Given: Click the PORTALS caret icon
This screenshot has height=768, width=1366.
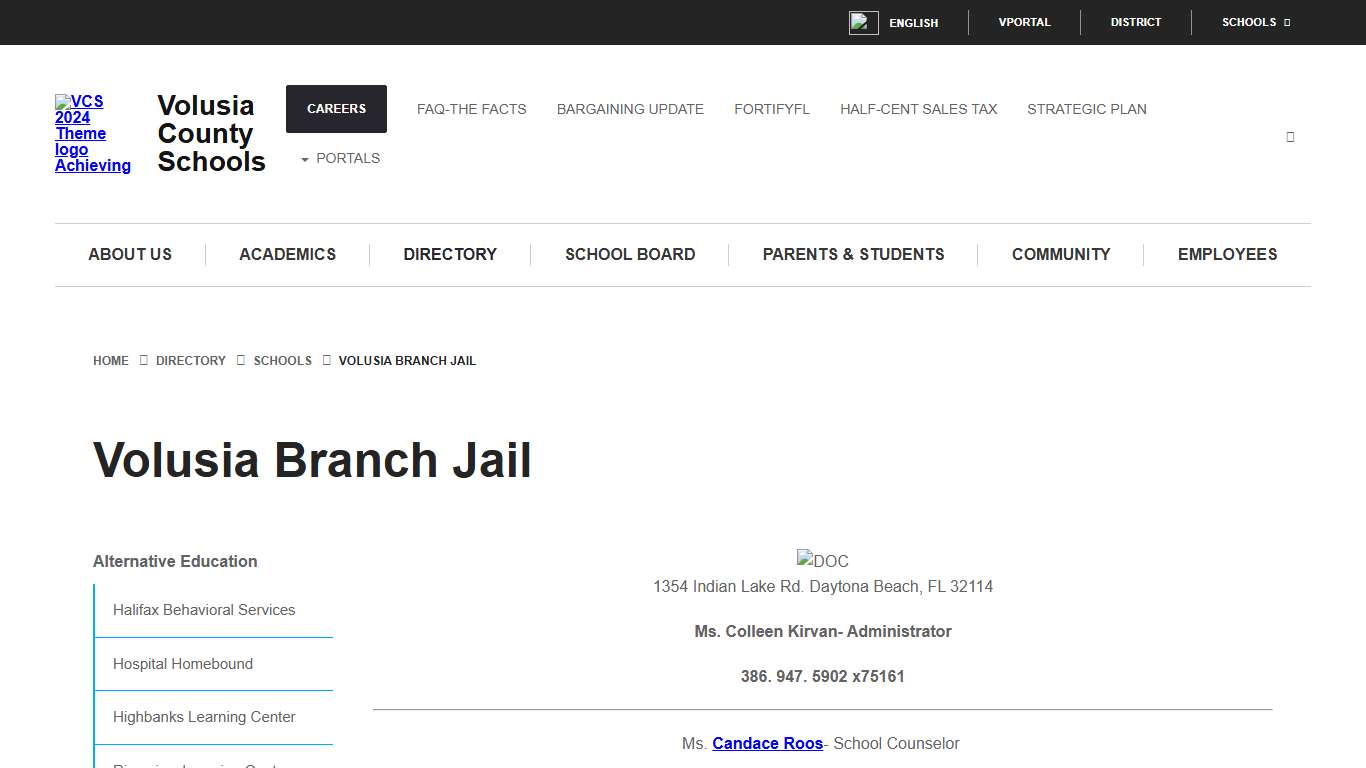Looking at the screenshot, I should point(304,158).
